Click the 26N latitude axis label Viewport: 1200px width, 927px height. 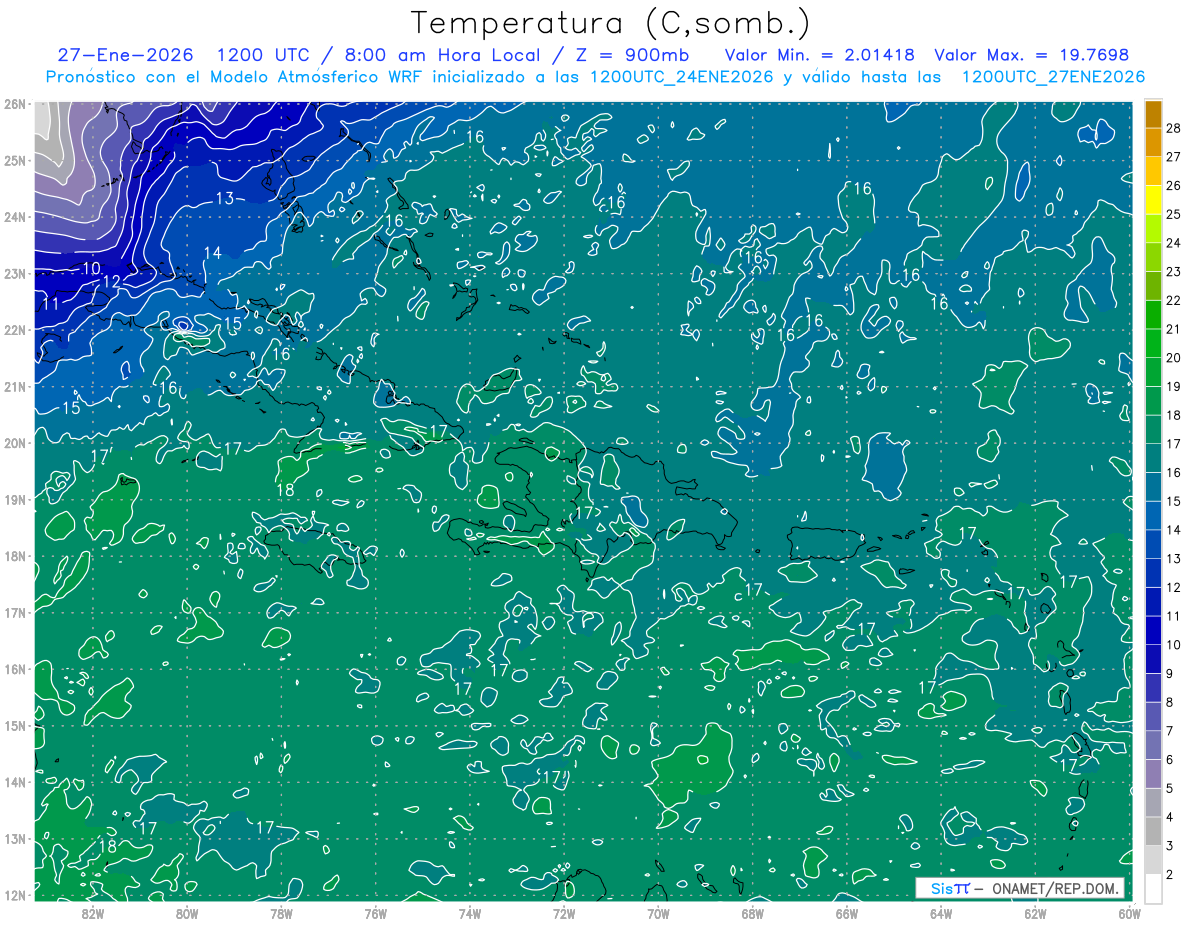[x=14, y=103]
